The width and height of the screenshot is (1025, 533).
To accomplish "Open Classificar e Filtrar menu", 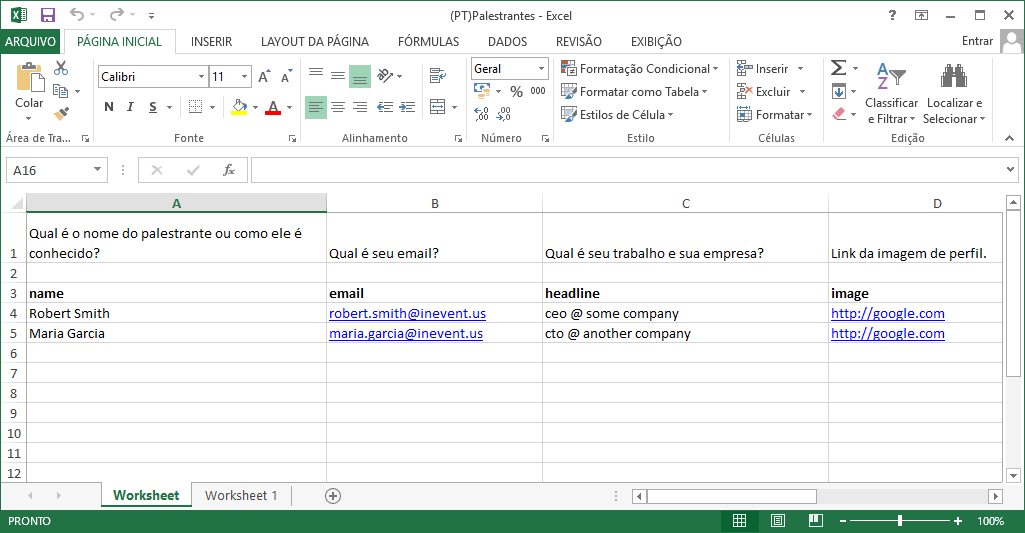I will 892,94.
